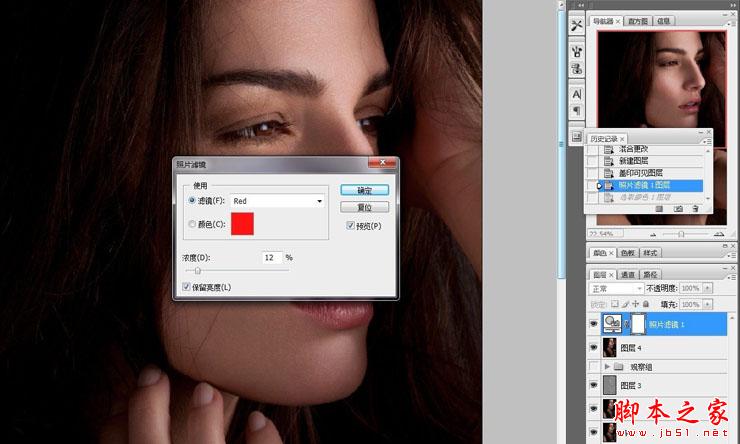This screenshot has width=740, height=444.
Task: Hide the 照片滤镜 1 layer eye
Action: coord(594,324)
